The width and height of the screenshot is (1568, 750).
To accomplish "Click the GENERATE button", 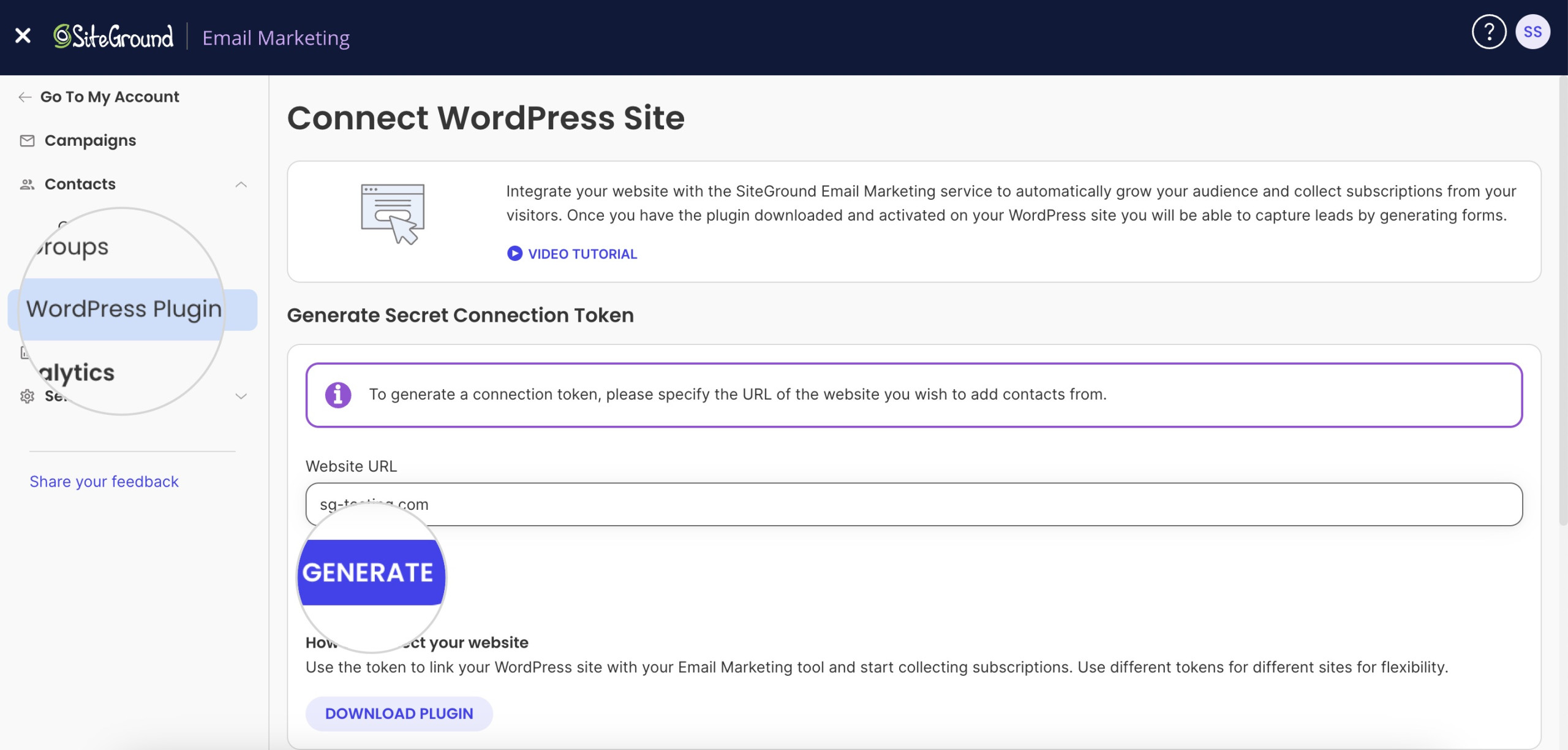I will pos(371,572).
